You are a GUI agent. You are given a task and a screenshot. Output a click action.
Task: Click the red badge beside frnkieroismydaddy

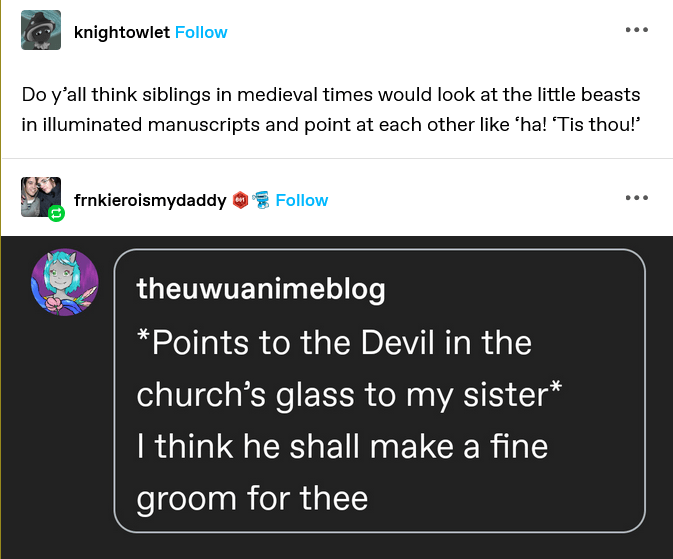tap(240, 200)
